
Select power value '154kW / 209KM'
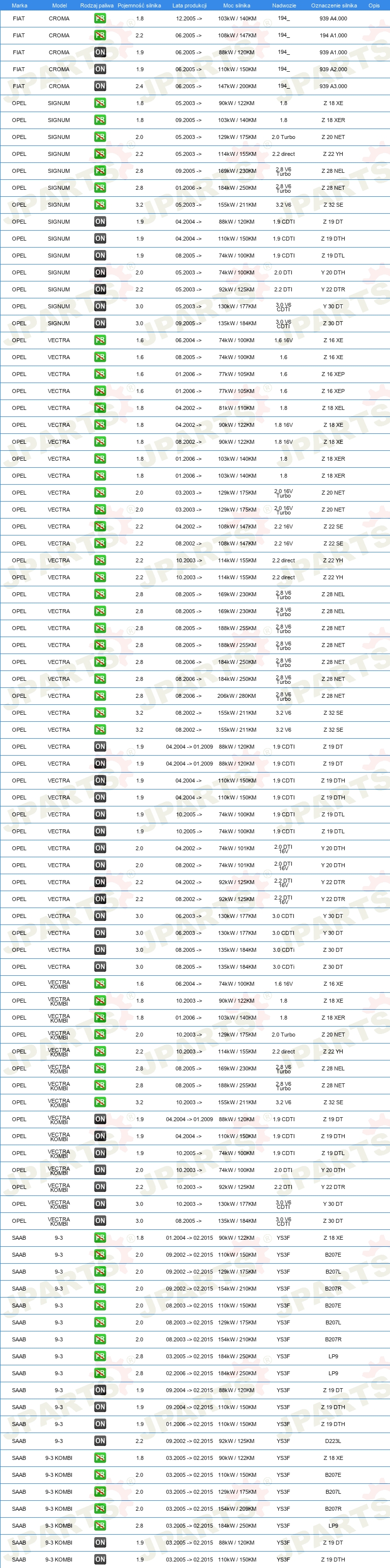237,1509
